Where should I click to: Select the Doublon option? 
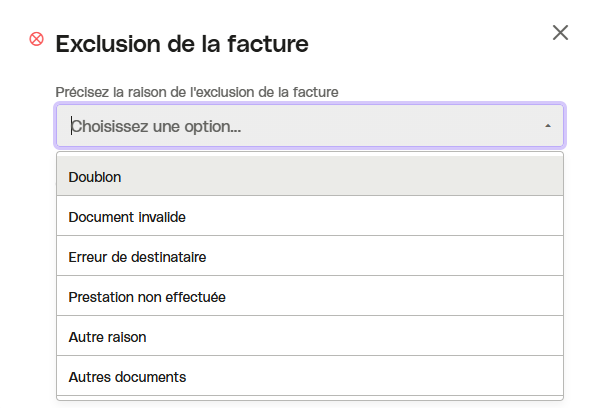[x=309, y=177]
